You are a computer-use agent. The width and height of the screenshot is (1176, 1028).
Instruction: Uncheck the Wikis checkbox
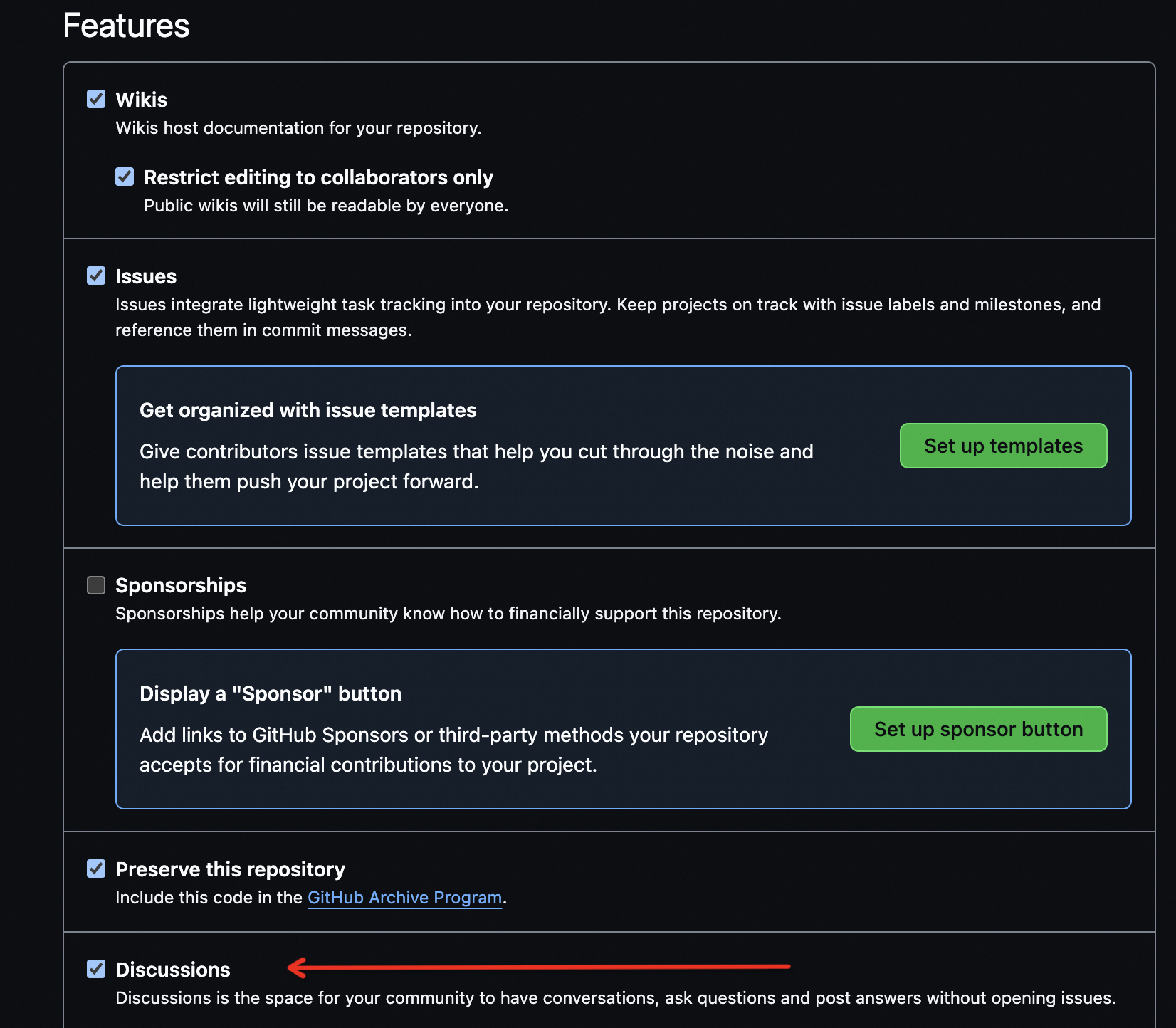point(96,99)
